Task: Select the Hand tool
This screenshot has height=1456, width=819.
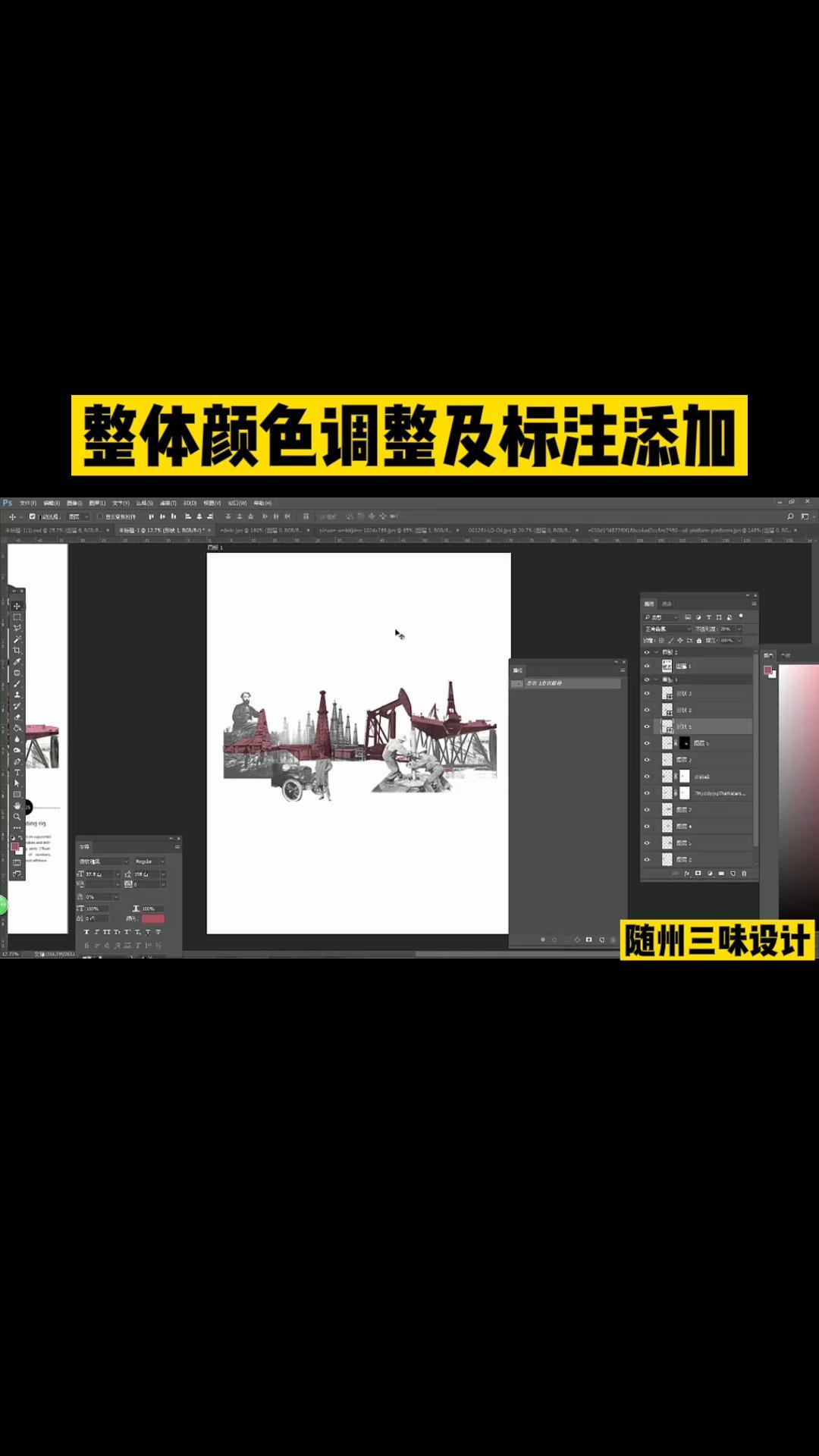Action: click(x=17, y=805)
